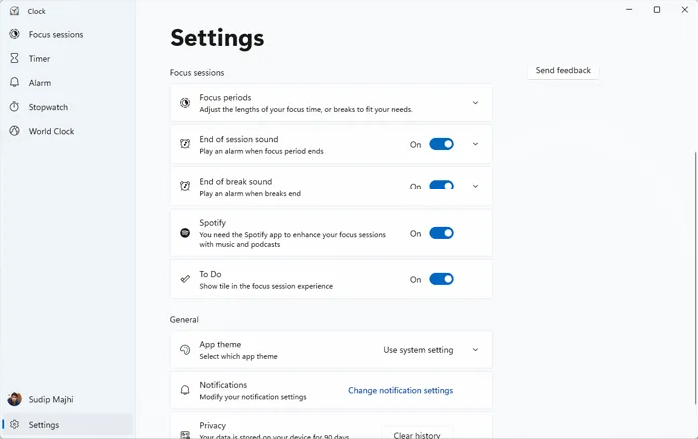Click the Send feedback button
Screen dimensions: 698x439
pyautogui.click(x=563, y=71)
